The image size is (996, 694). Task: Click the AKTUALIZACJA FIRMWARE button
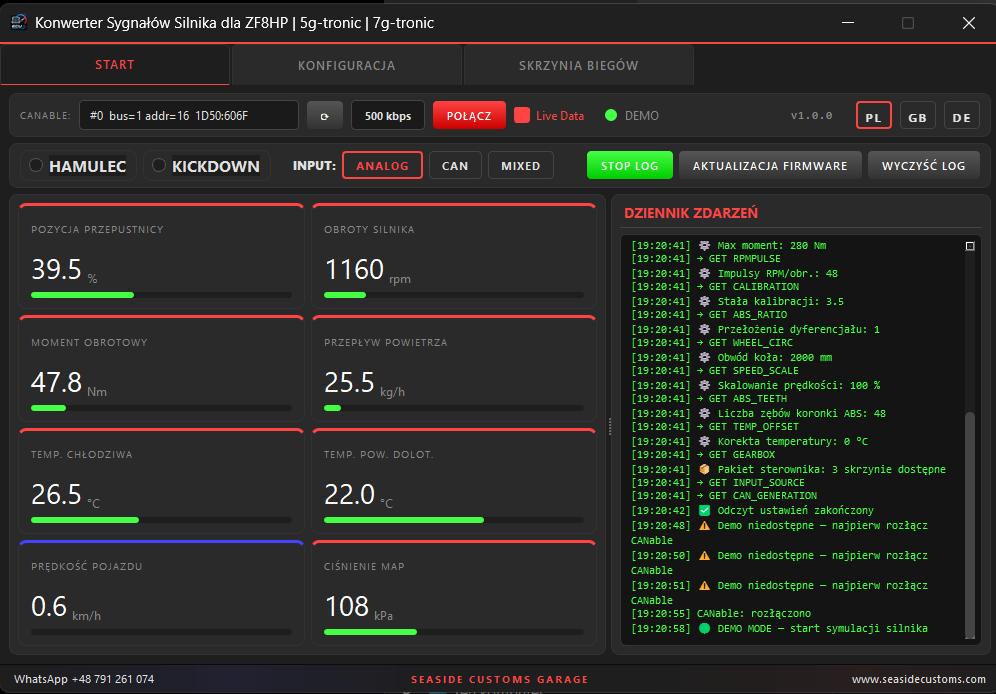pyautogui.click(x=770, y=166)
